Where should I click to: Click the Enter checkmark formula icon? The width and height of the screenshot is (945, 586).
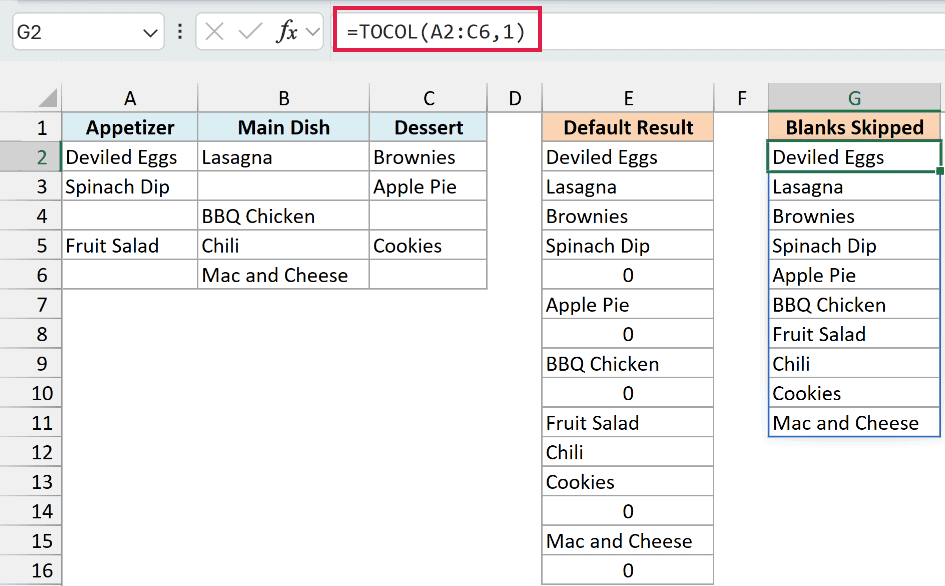pos(250,31)
